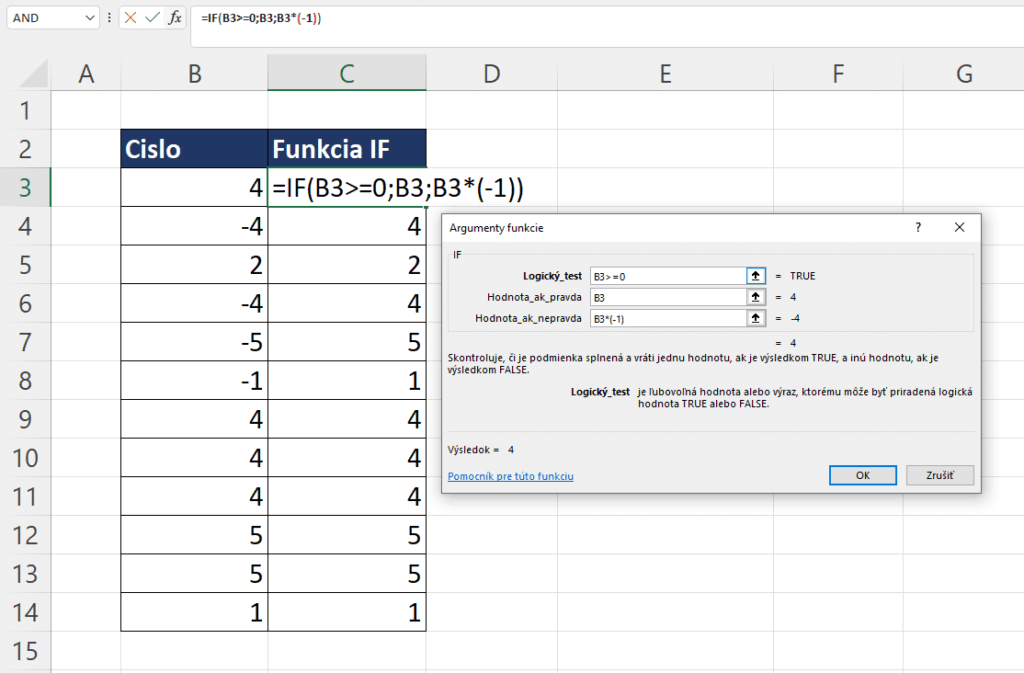This screenshot has height=673, width=1024.
Task: Click range selector icon beside Hodnota_ak_pravda
Action: pos(756,297)
